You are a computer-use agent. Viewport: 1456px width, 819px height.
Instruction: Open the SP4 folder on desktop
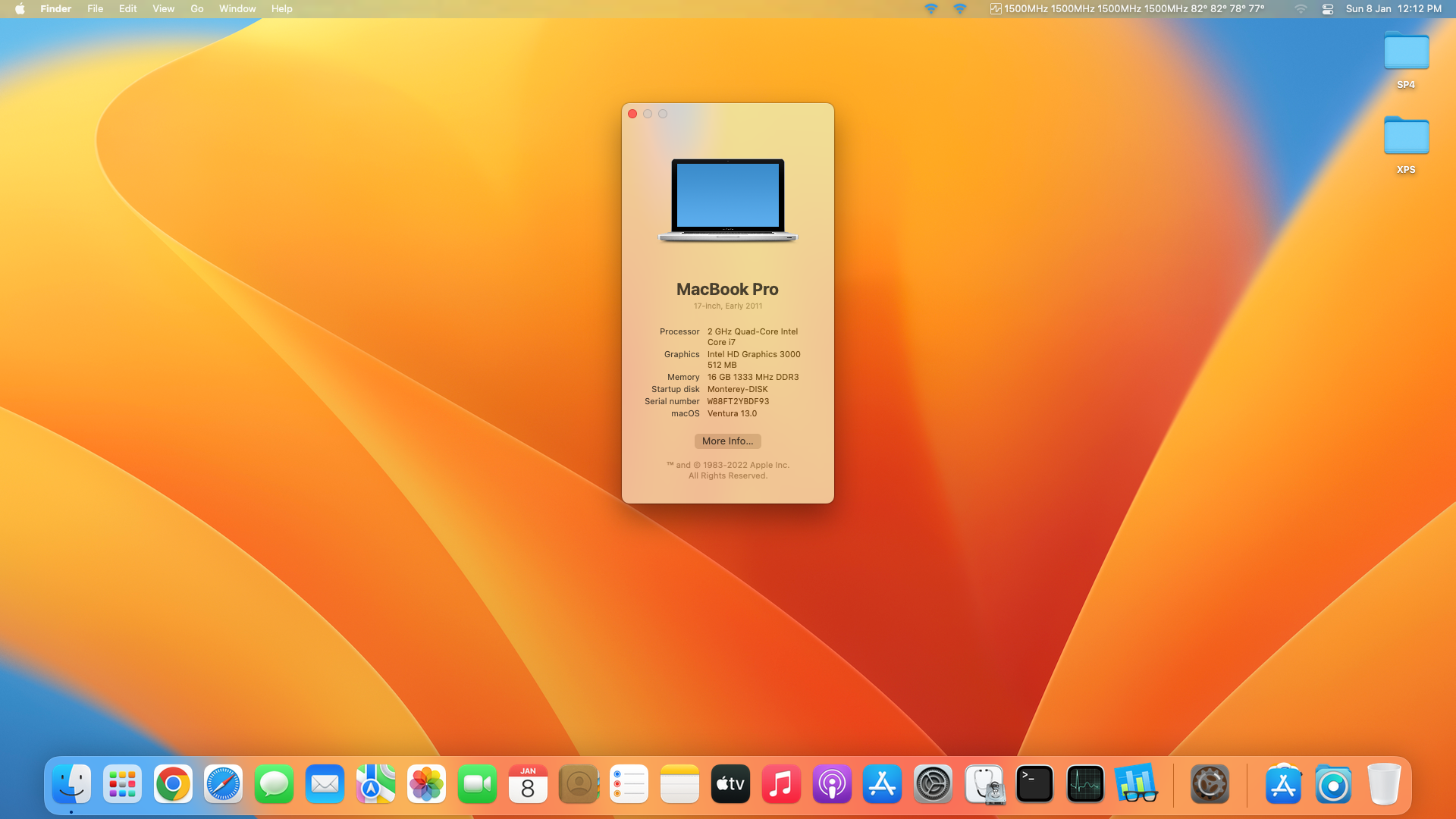click(x=1406, y=53)
